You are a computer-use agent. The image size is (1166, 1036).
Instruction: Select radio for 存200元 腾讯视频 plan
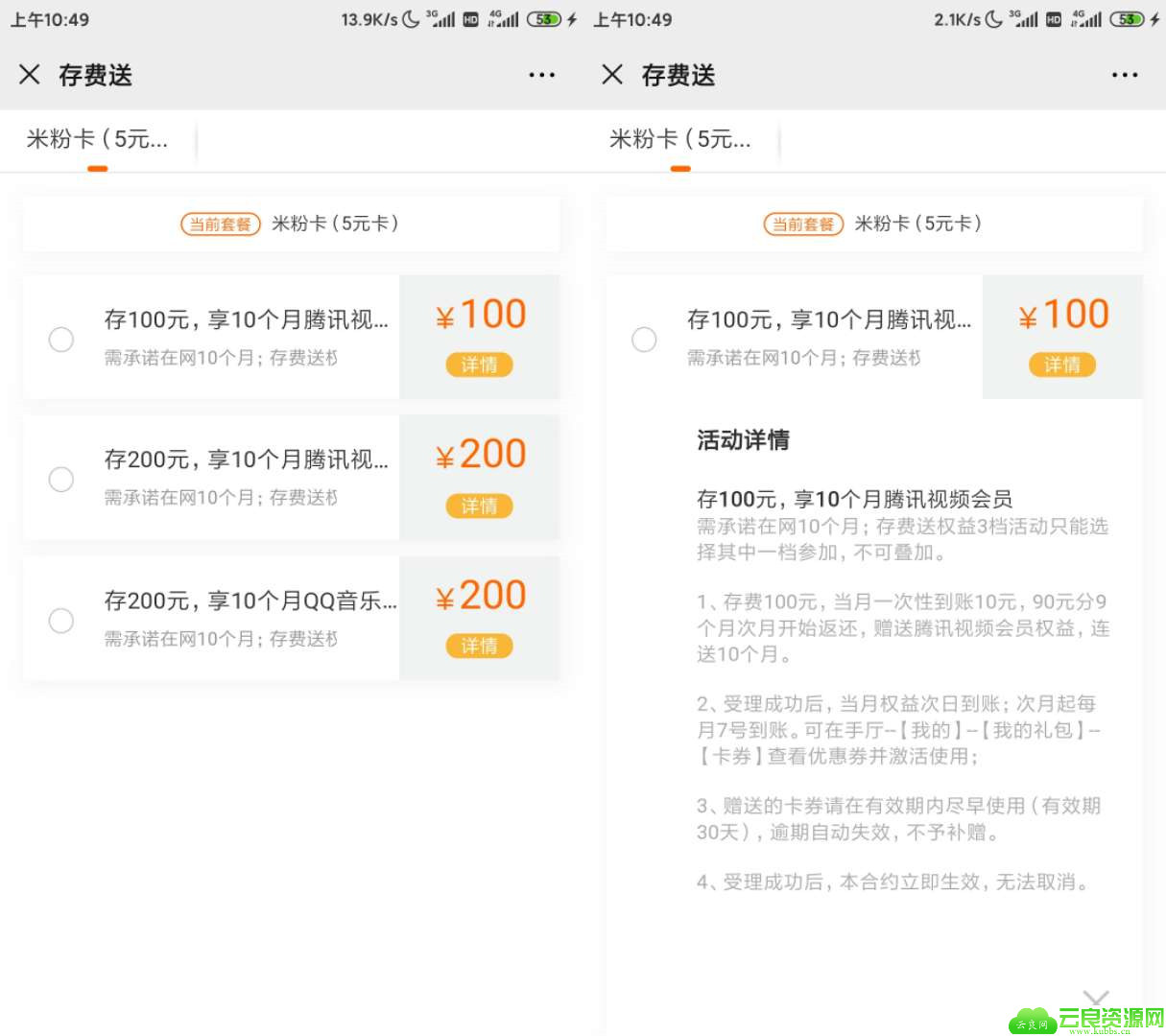[61, 479]
